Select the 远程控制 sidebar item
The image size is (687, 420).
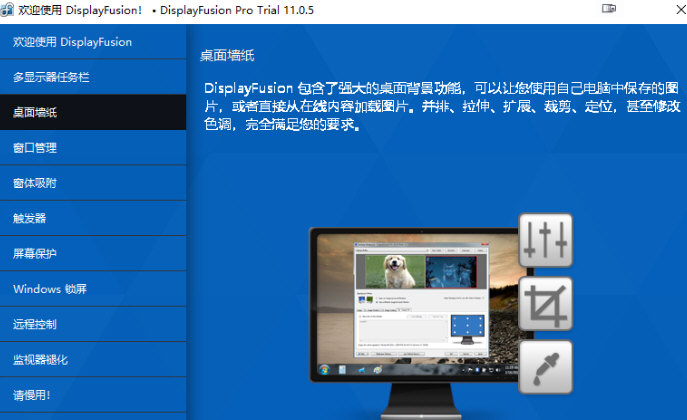(93, 324)
